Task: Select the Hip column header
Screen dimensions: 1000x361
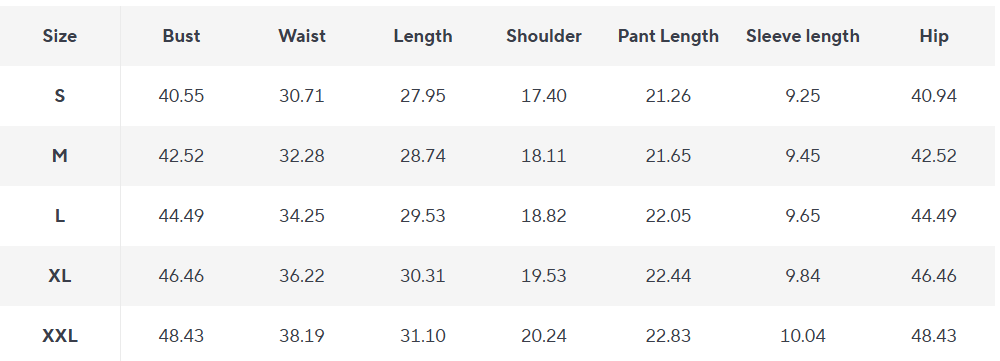Action: [934, 36]
